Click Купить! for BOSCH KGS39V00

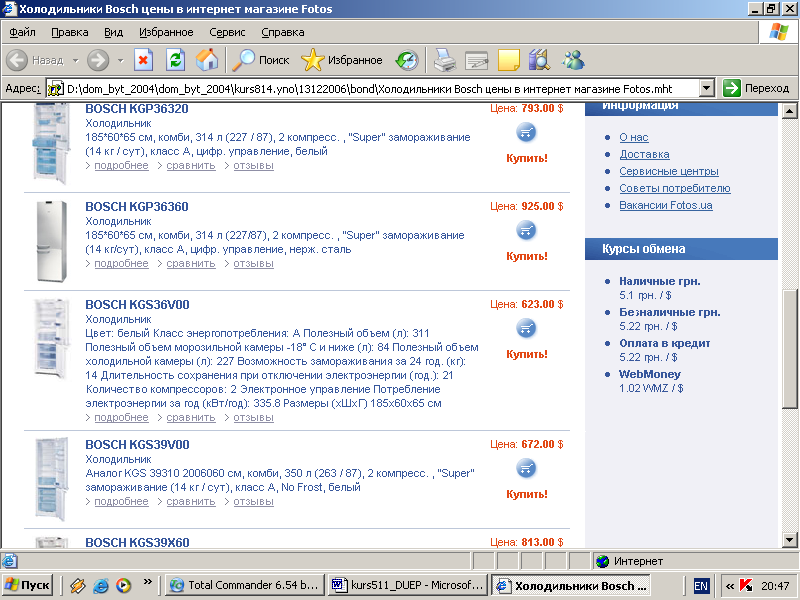click(527, 494)
